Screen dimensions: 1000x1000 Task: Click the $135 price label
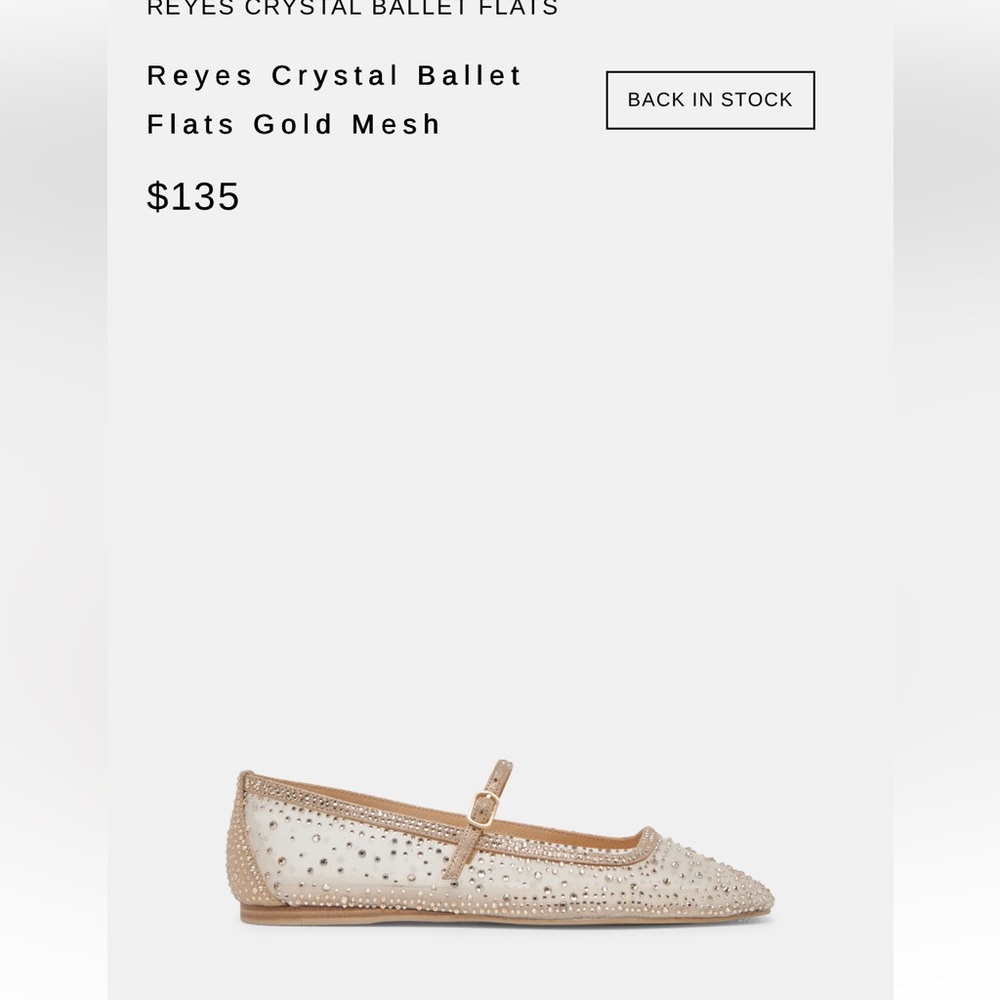[193, 197]
